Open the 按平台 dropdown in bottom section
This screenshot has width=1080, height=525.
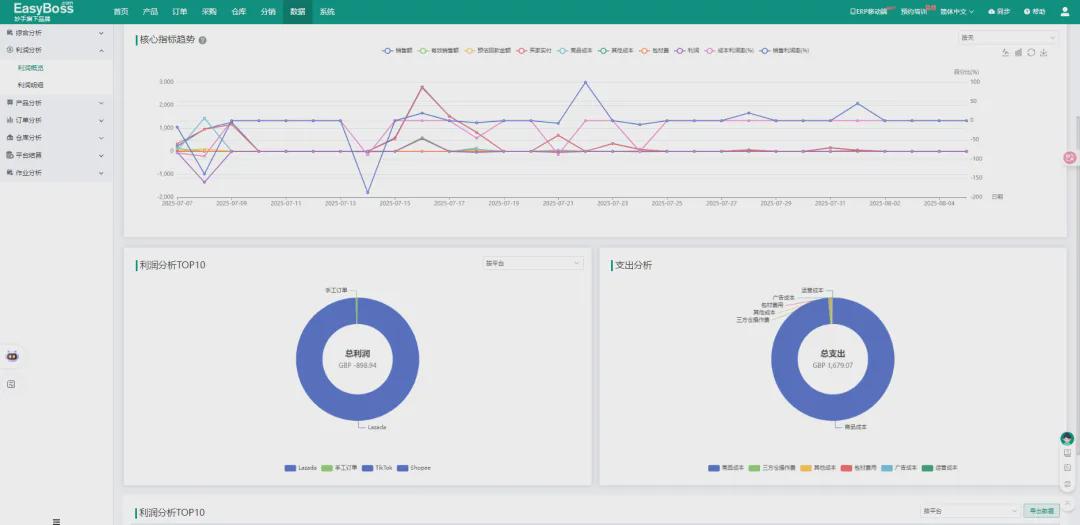tap(970, 511)
